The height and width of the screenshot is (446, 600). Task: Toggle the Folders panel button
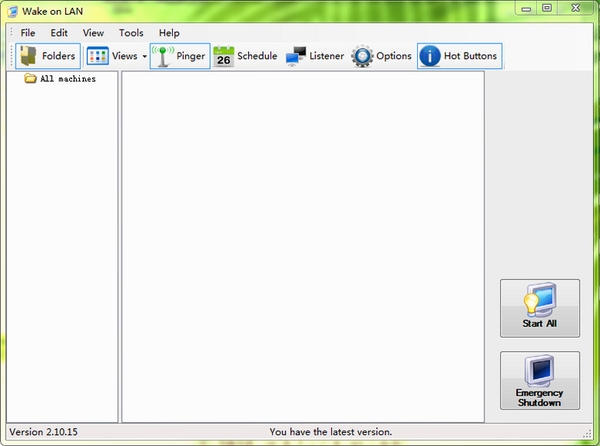[48, 56]
